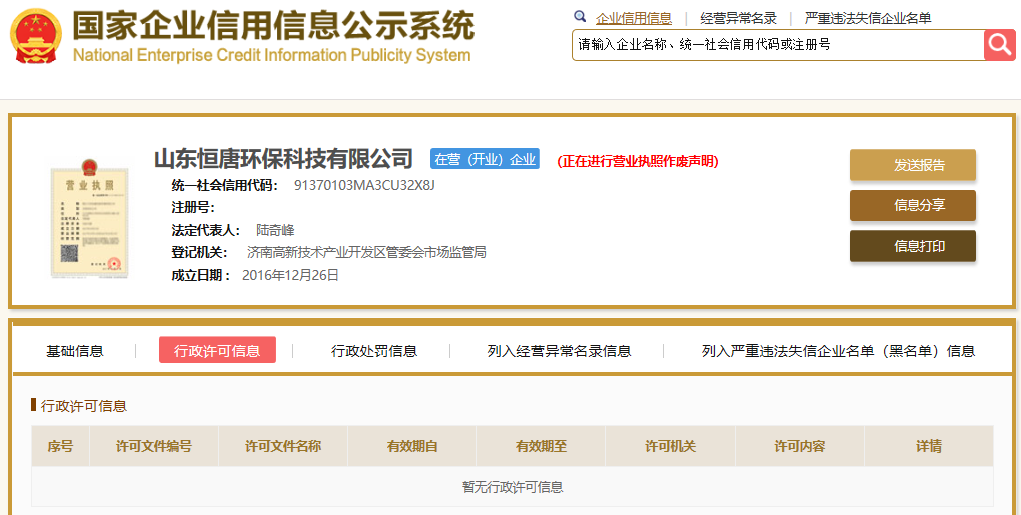Click the 许可内容 column header
Image resolution: width=1021 pixels, height=515 pixels.
[x=800, y=446]
